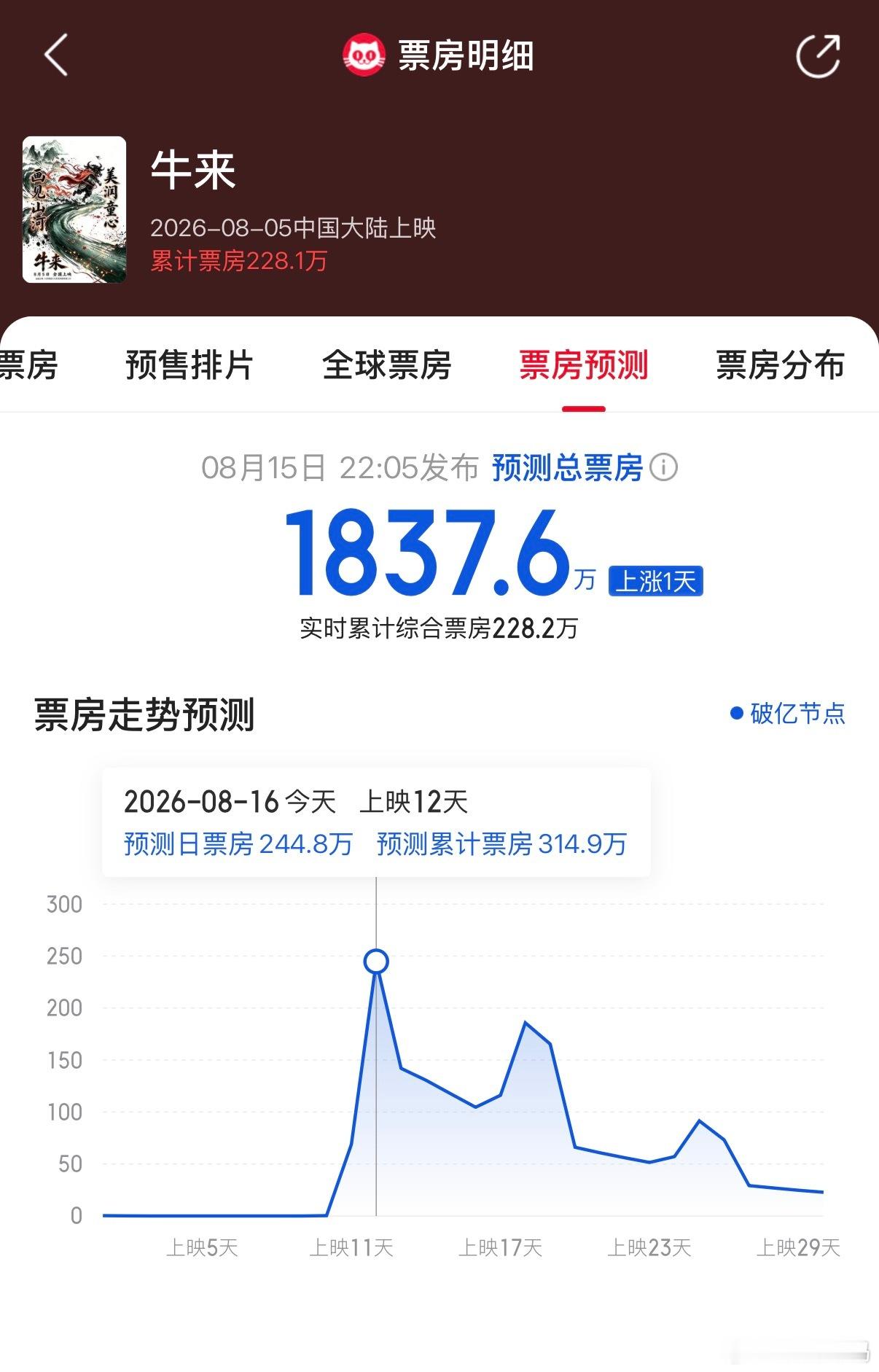Tap the 1837.6 forecast number

(x=427, y=553)
